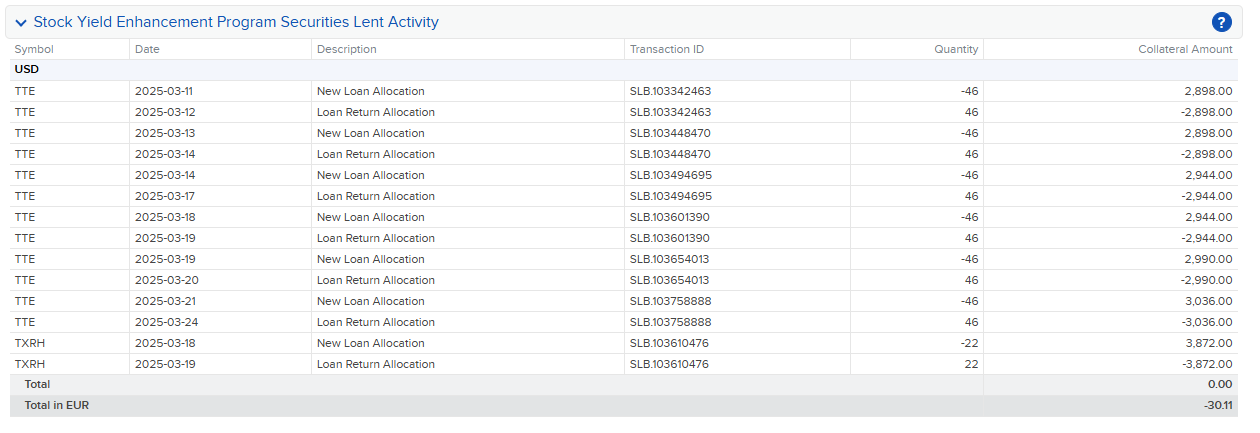Select the date cell 2025-03-24
Image resolution: width=1260 pixels, height=433 pixels.
pos(165,322)
